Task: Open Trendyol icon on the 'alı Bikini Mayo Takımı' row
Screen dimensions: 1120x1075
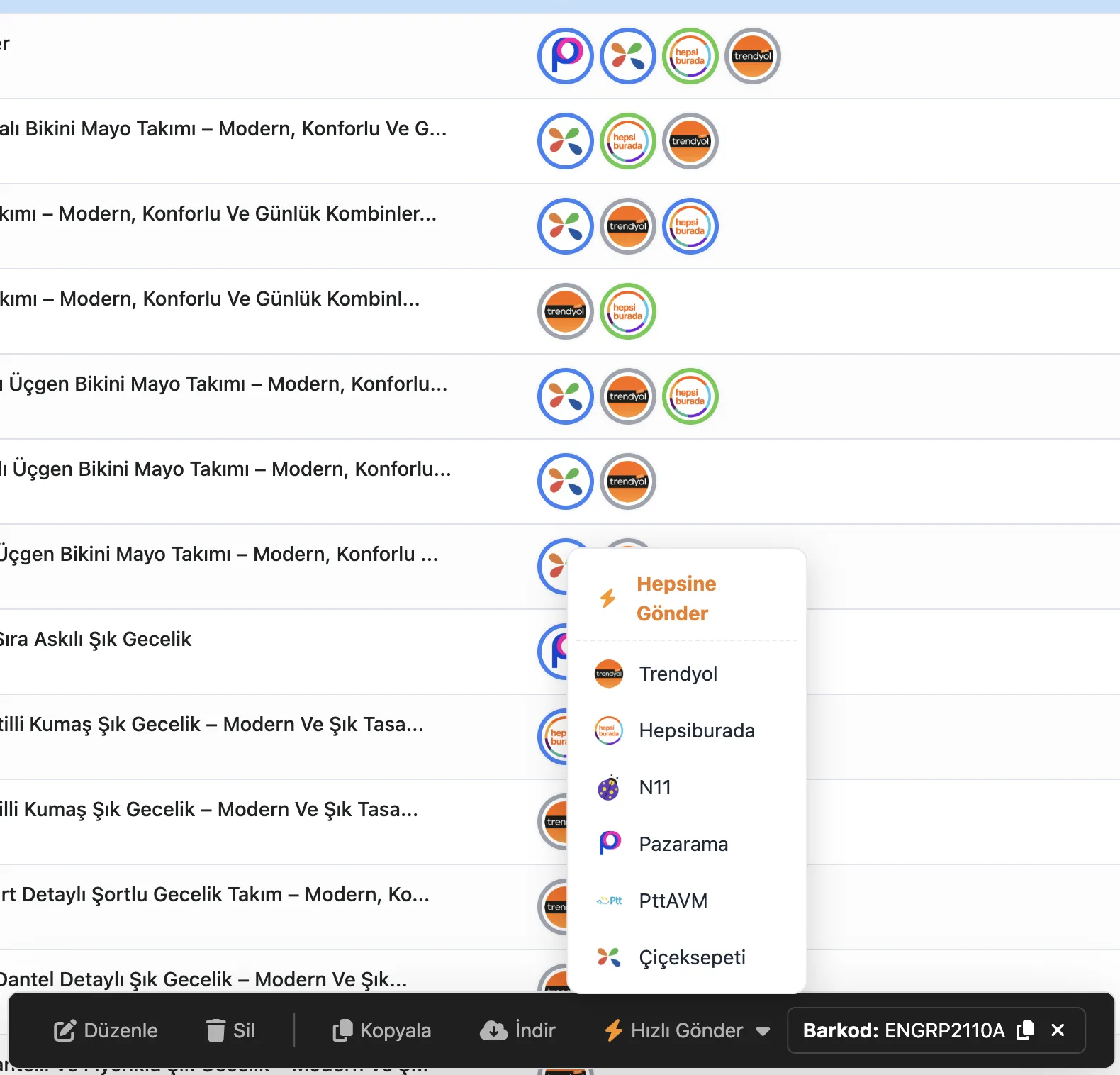Action: coord(690,141)
